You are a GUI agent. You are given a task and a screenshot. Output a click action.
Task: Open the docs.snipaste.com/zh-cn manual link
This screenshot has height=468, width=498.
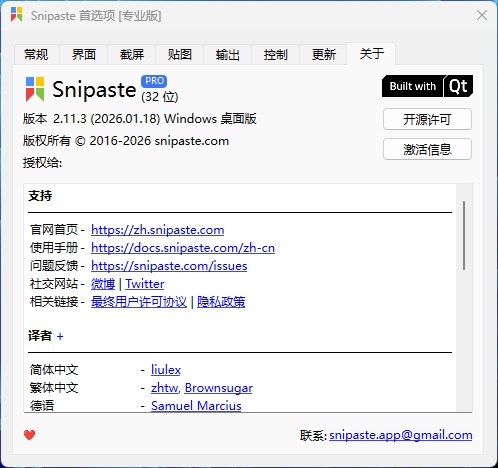183,248
